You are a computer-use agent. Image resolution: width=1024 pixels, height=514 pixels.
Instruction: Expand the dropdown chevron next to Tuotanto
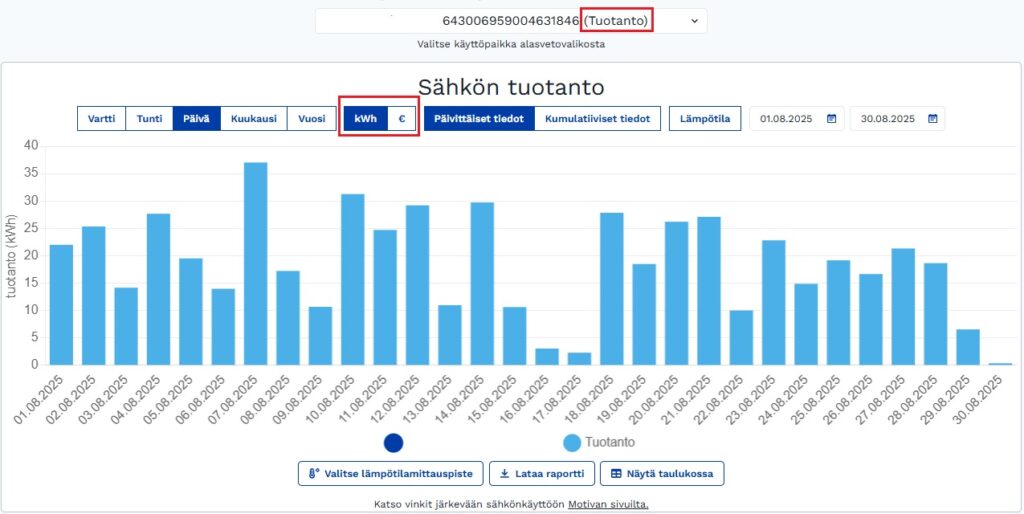click(694, 21)
